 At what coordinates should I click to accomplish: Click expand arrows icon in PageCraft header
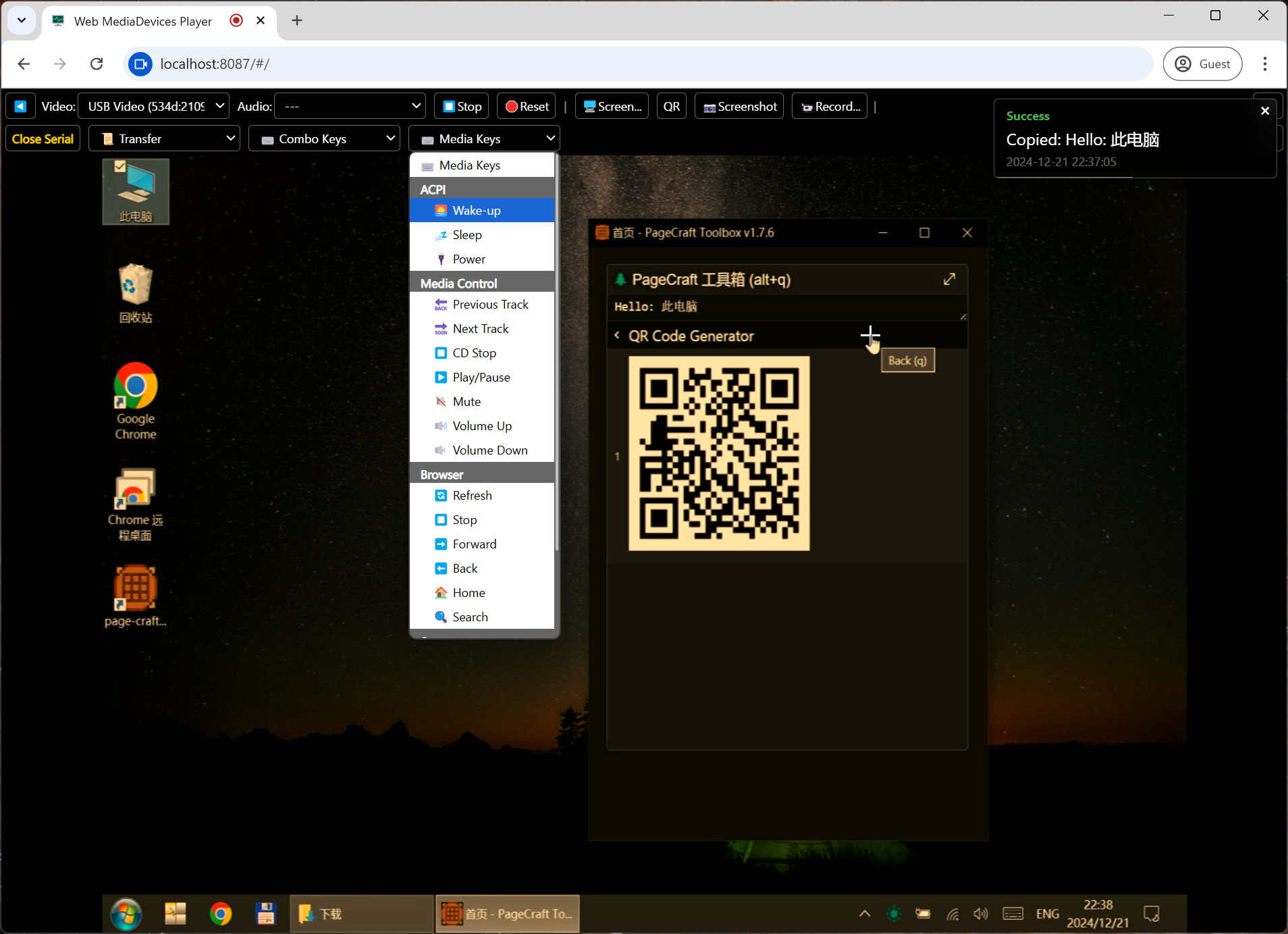click(x=949, y=279)
